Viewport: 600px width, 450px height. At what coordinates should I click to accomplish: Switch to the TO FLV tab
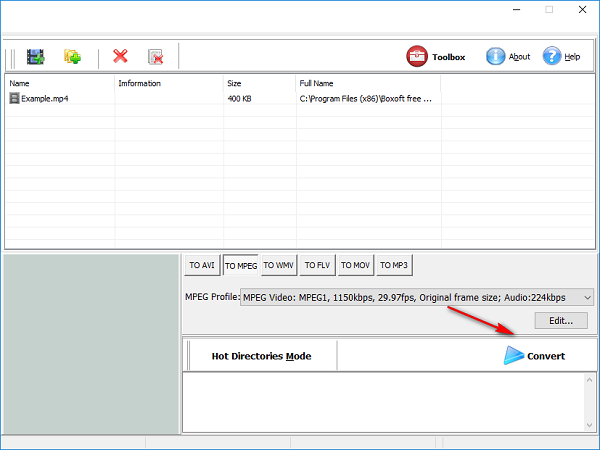coord(317,265)
